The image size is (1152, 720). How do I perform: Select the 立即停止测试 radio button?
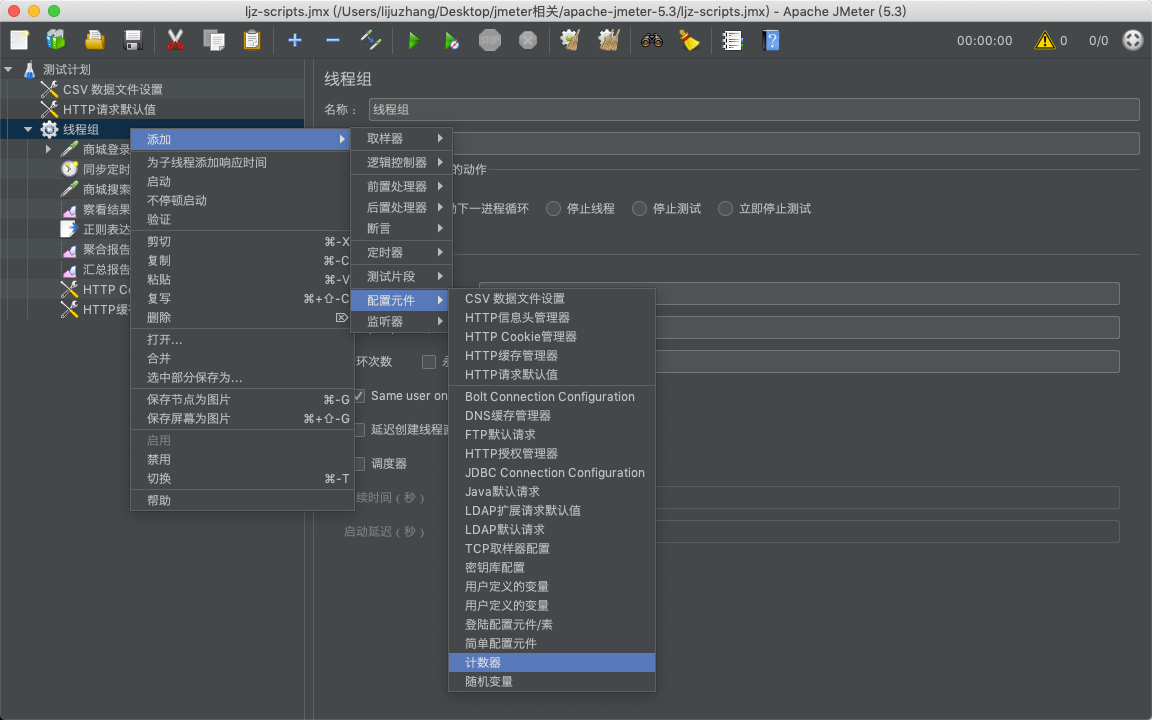725,209
